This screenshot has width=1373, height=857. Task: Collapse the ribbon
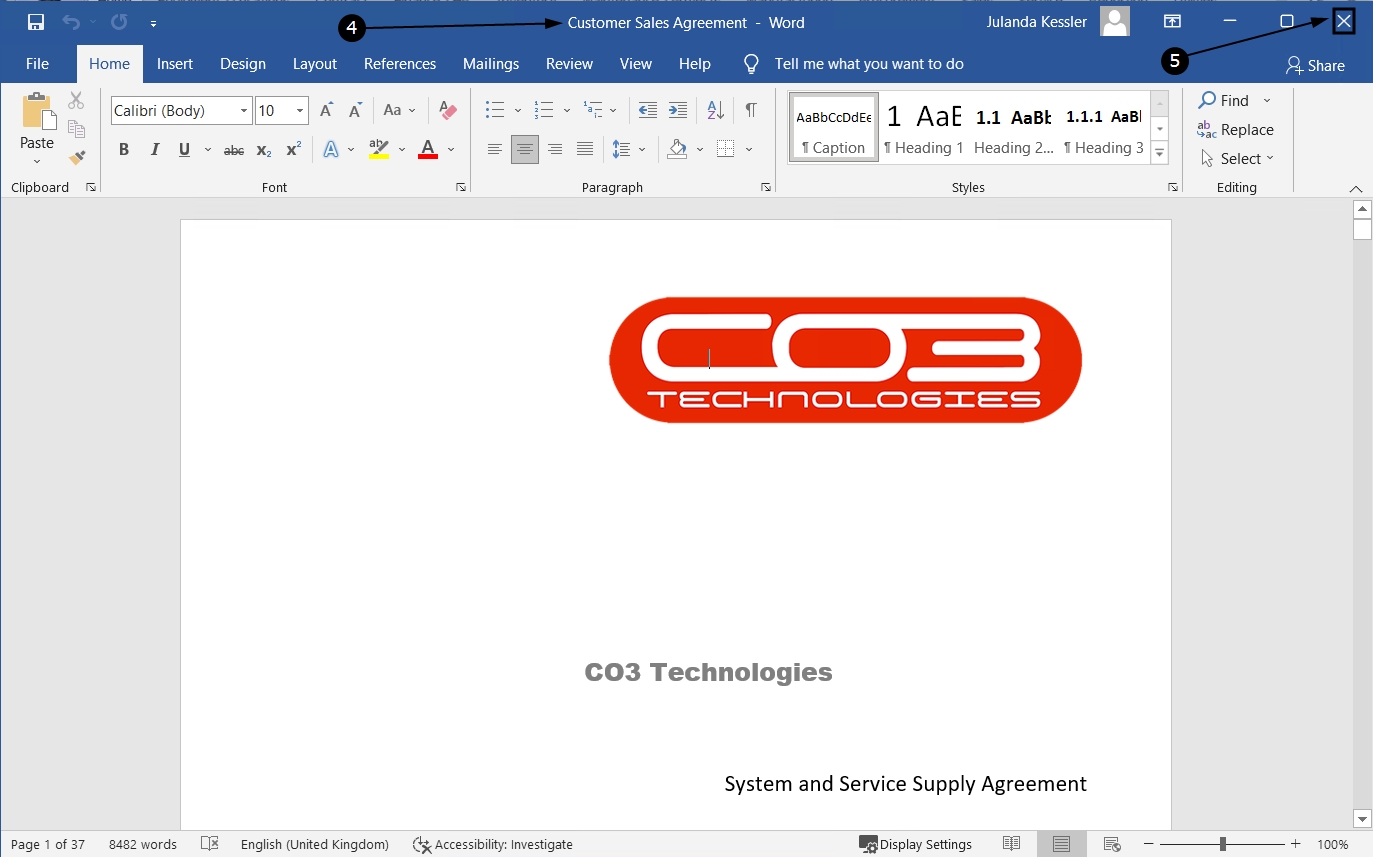[x=1356, y=188]
